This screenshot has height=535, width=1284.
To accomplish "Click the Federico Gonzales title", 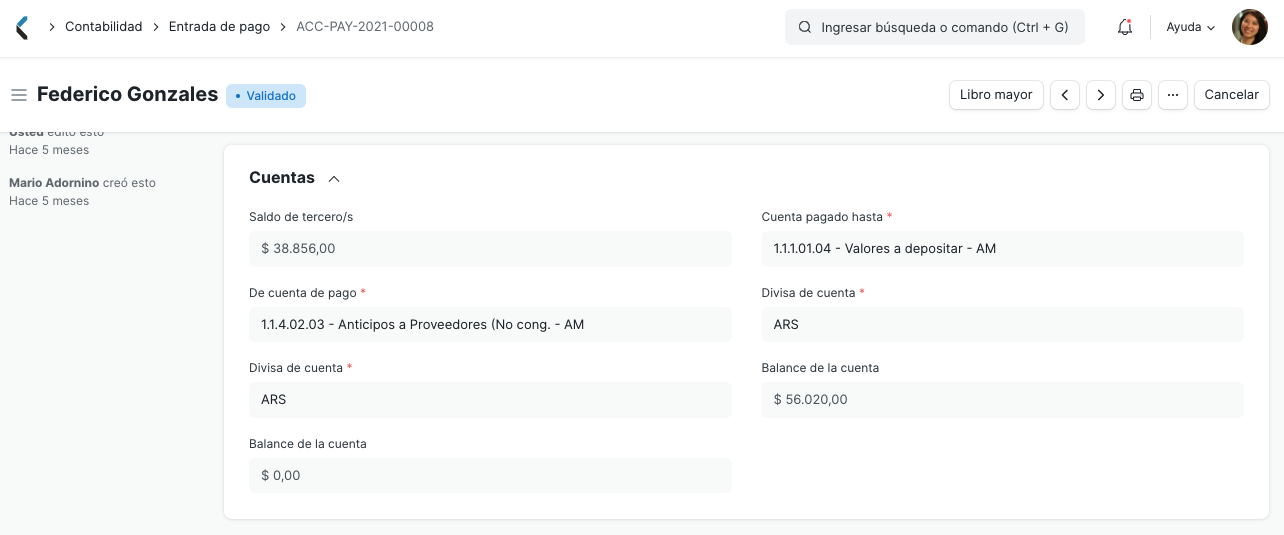I will click(127, 94).
